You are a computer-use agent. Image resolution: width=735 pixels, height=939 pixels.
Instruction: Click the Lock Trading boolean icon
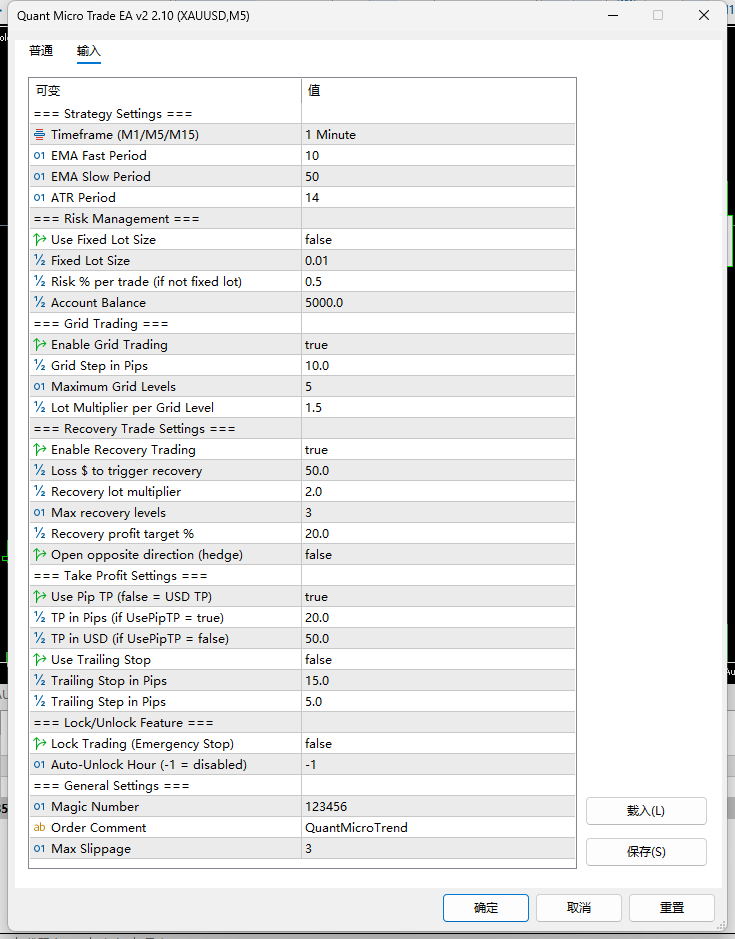click(x=40, y=744)
